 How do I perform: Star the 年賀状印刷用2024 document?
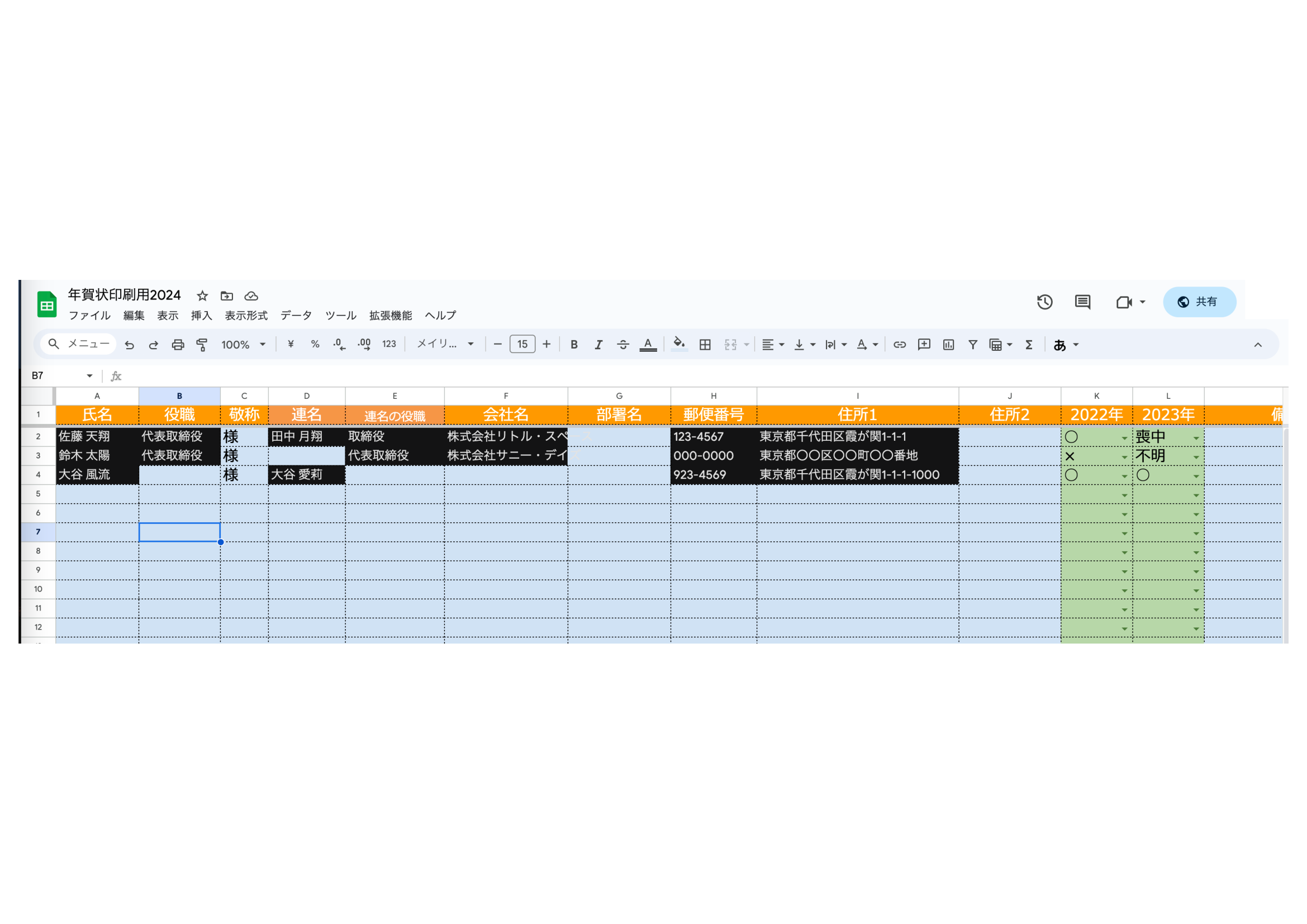[x=202, y=296]
